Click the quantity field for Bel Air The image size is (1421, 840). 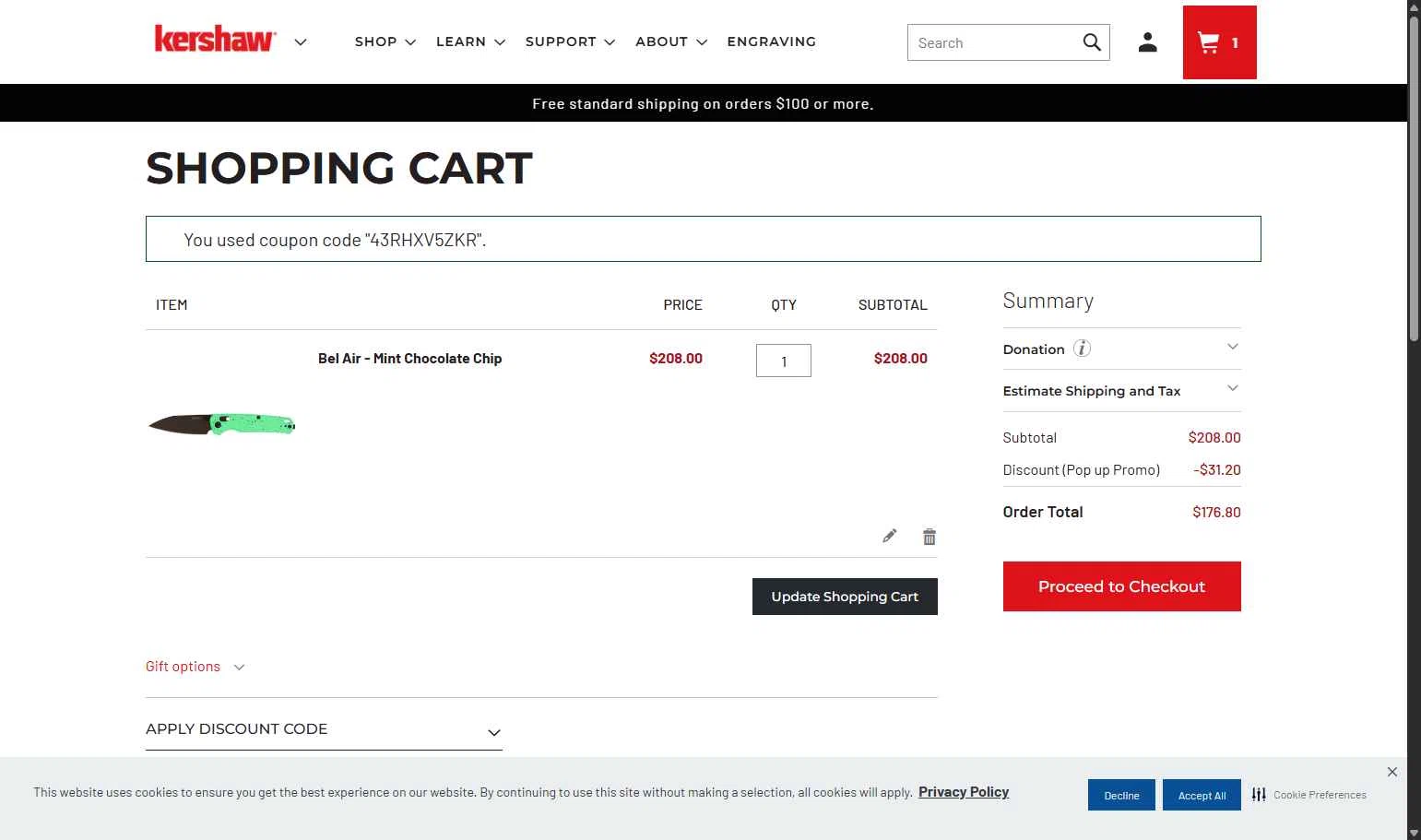[x=784, y=361]
